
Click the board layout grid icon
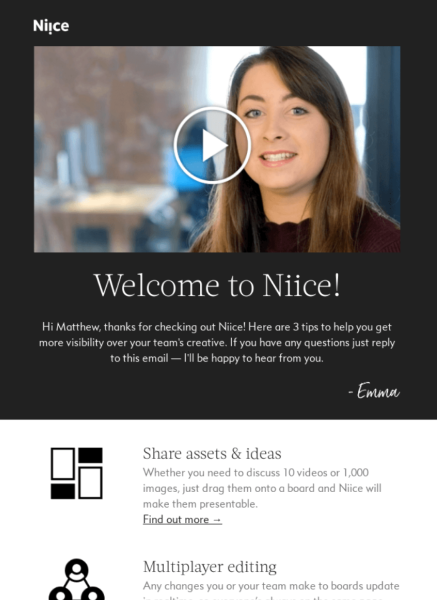click(x=77, y=473)
